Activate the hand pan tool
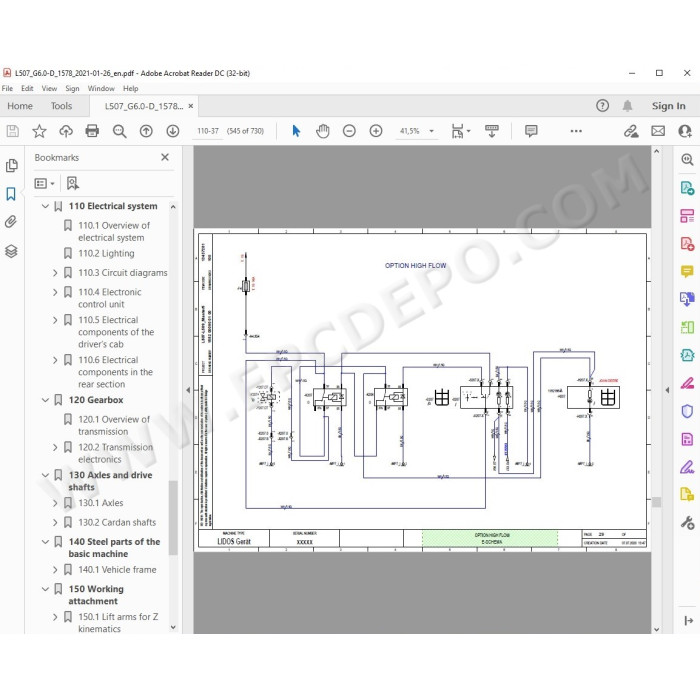The width and height of the screenshot is (700, 700). click(x=322, y=131)
